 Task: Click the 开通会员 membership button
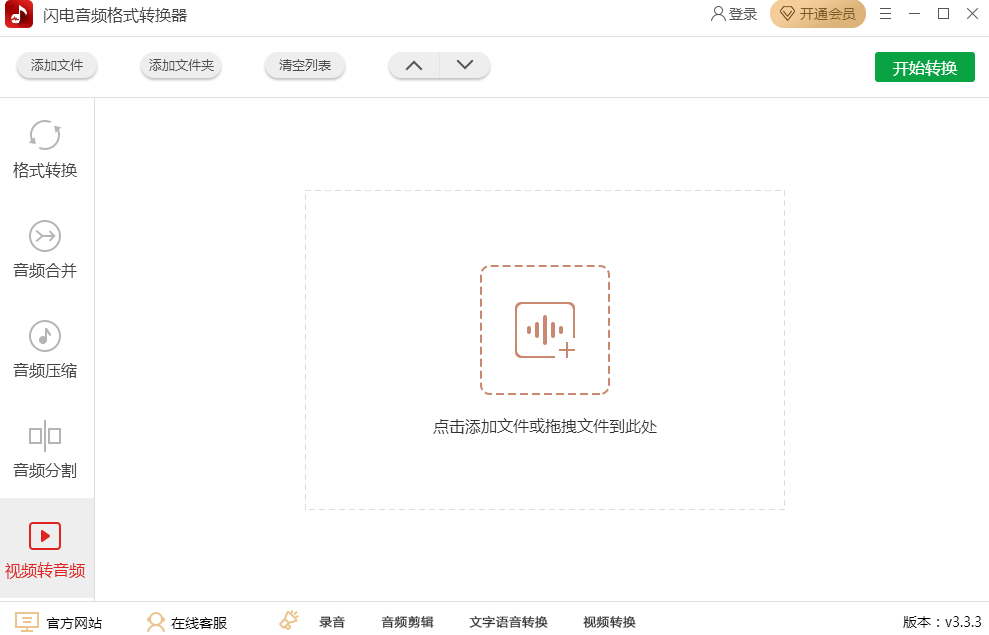(817, 14)
